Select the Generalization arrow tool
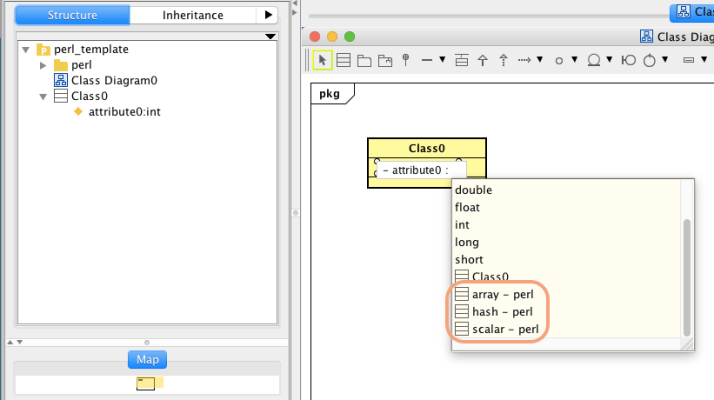Screen dimensions: 714x400 [x=483, y=60]
